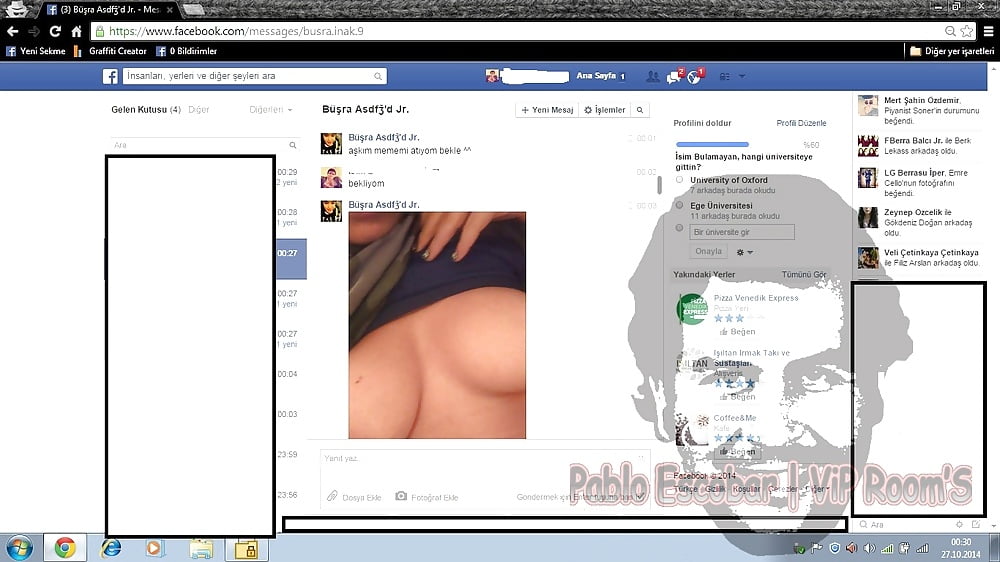Open the messages icon with red badge

(674, 77)
